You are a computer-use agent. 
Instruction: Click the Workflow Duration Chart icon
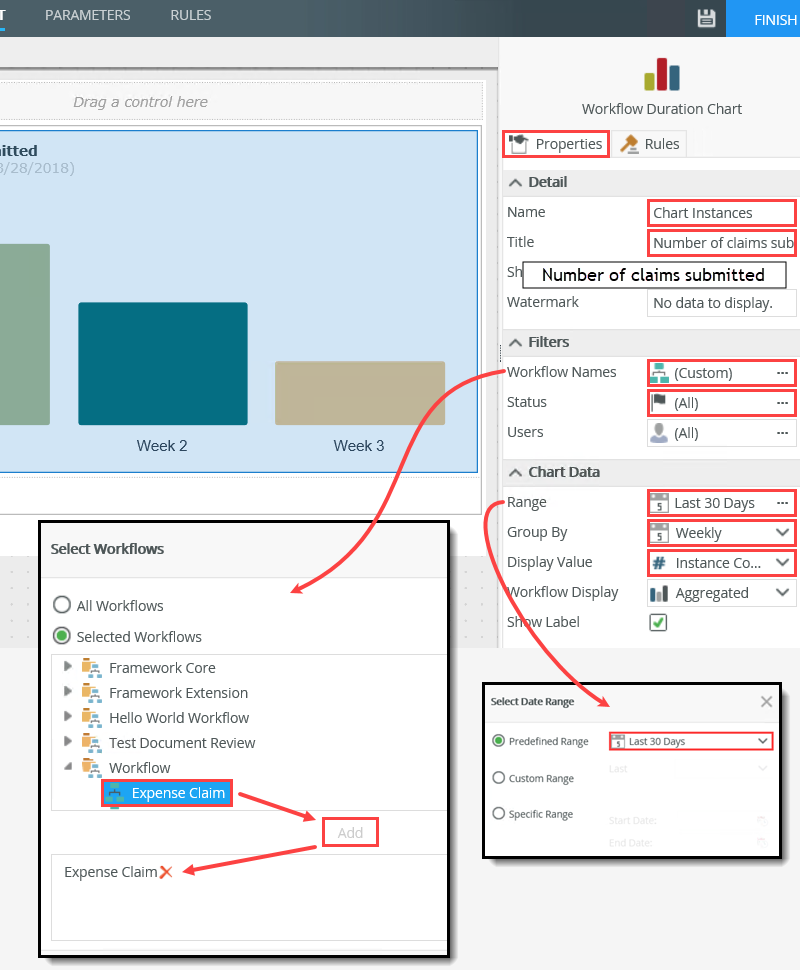661,74
